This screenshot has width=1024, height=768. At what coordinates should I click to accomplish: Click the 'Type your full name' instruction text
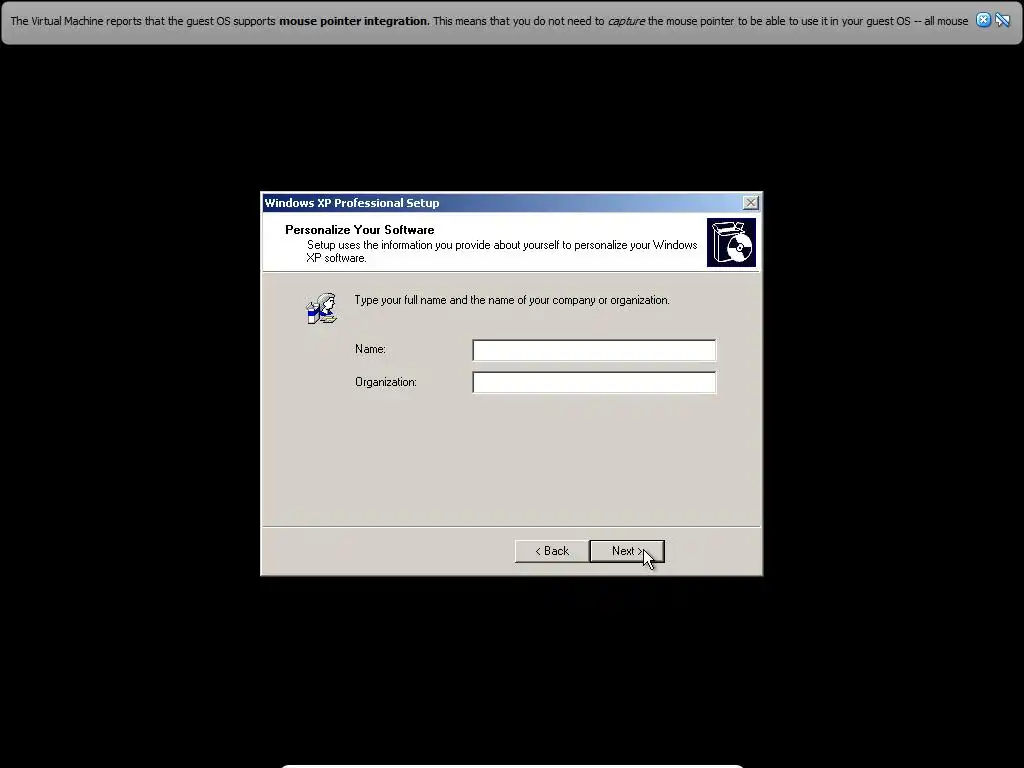pyautogui.click(x=512, y=300)
